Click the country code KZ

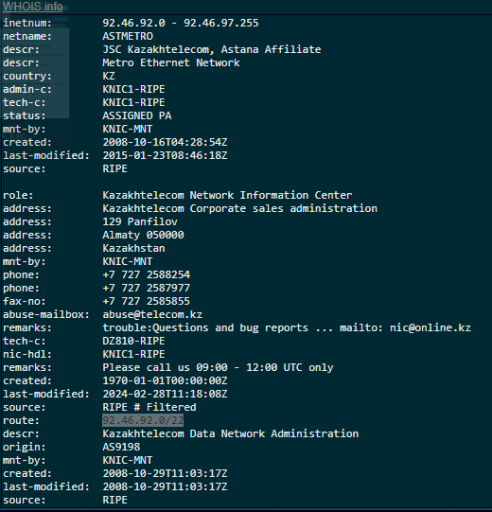pos(109,76)
